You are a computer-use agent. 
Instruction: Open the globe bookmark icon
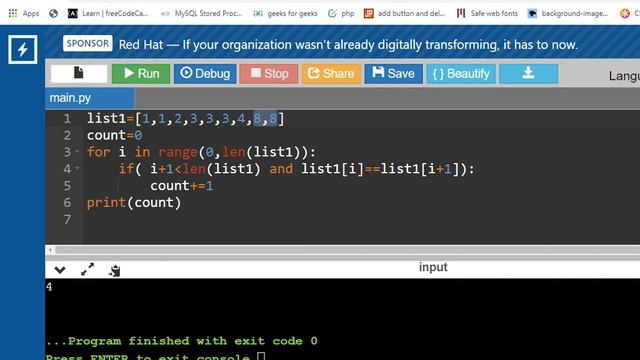53,13
